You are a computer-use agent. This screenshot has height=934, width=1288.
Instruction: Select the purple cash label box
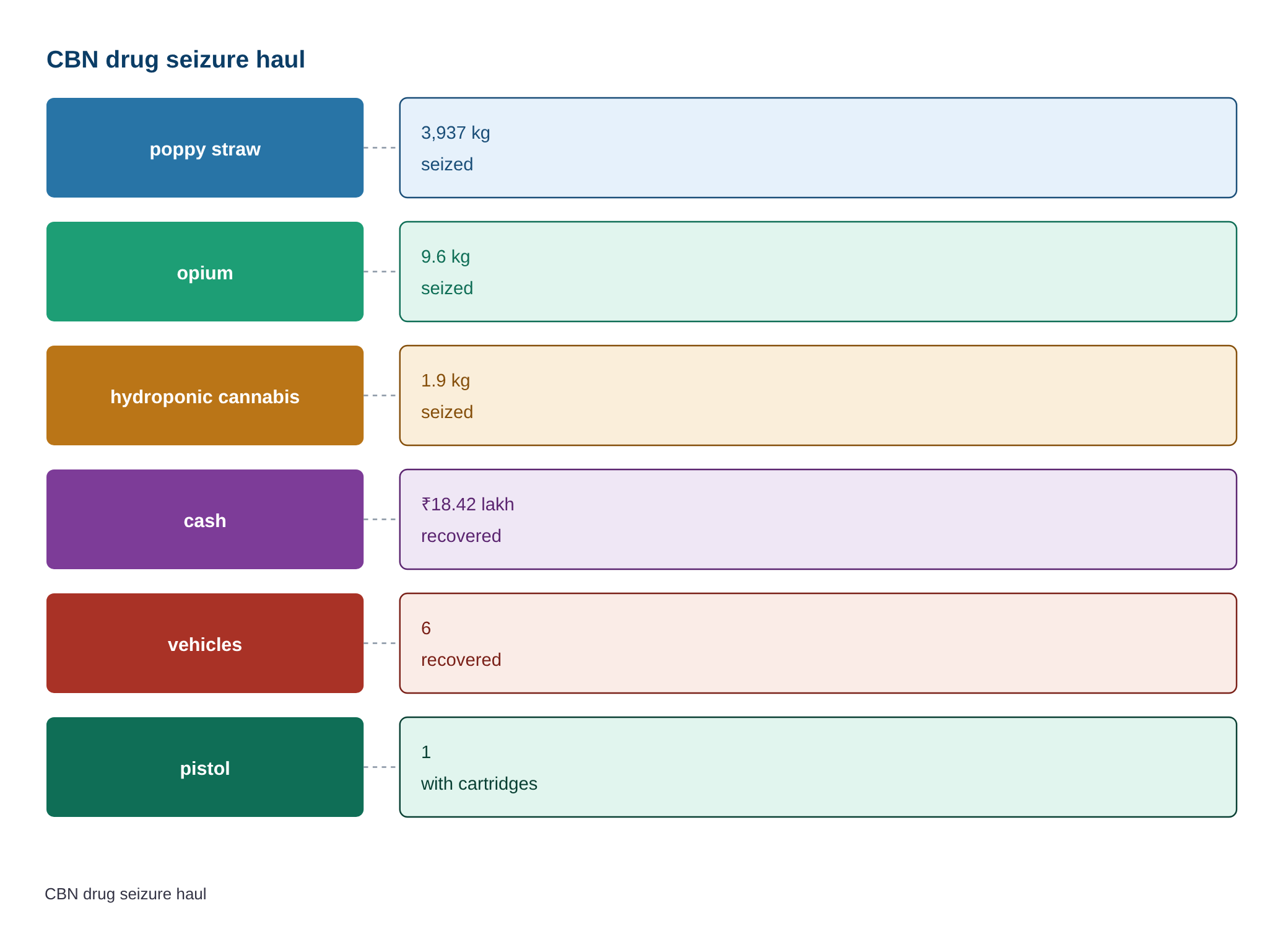[x=205, y=519]
